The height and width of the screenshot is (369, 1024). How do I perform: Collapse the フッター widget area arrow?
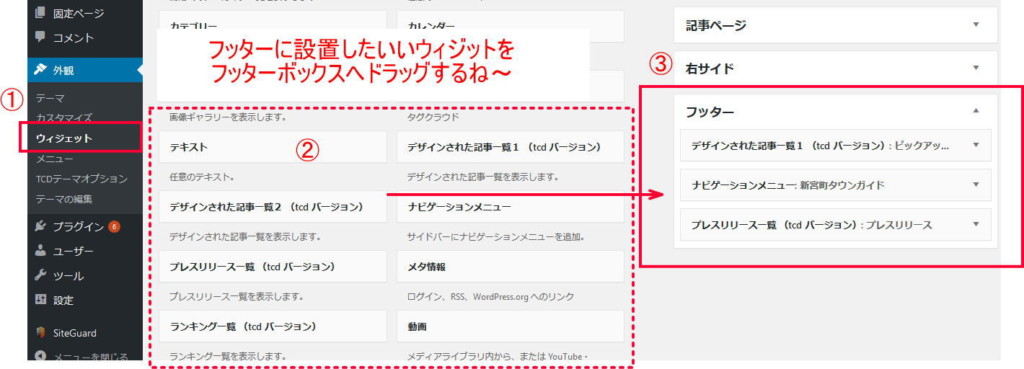[x=976, y=111]
